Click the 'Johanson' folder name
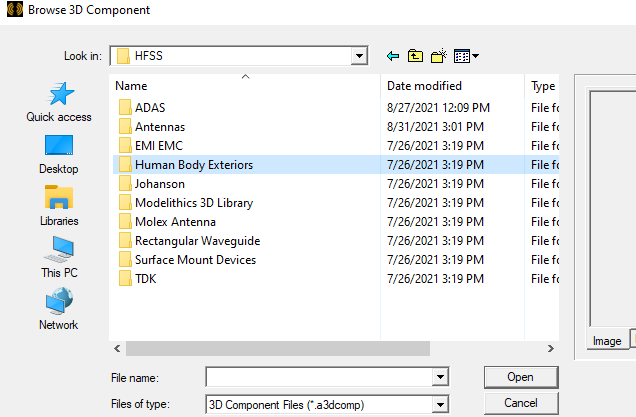Screen dimensions: 636x417 click(x=160, y=184)
